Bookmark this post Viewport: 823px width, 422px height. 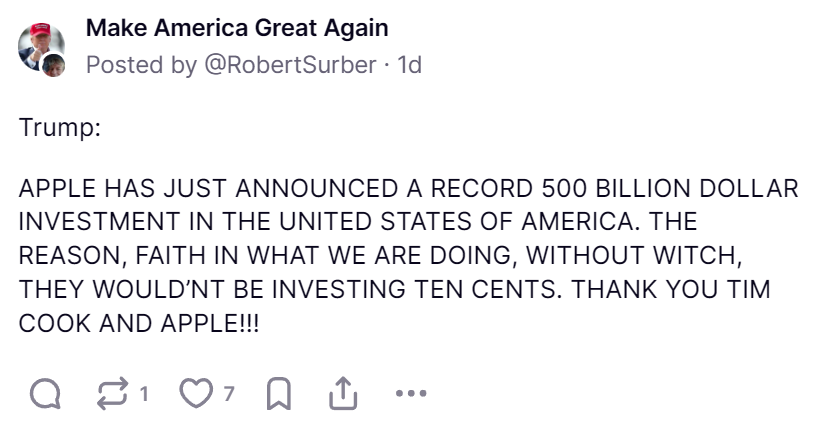(x=279, y=393)
